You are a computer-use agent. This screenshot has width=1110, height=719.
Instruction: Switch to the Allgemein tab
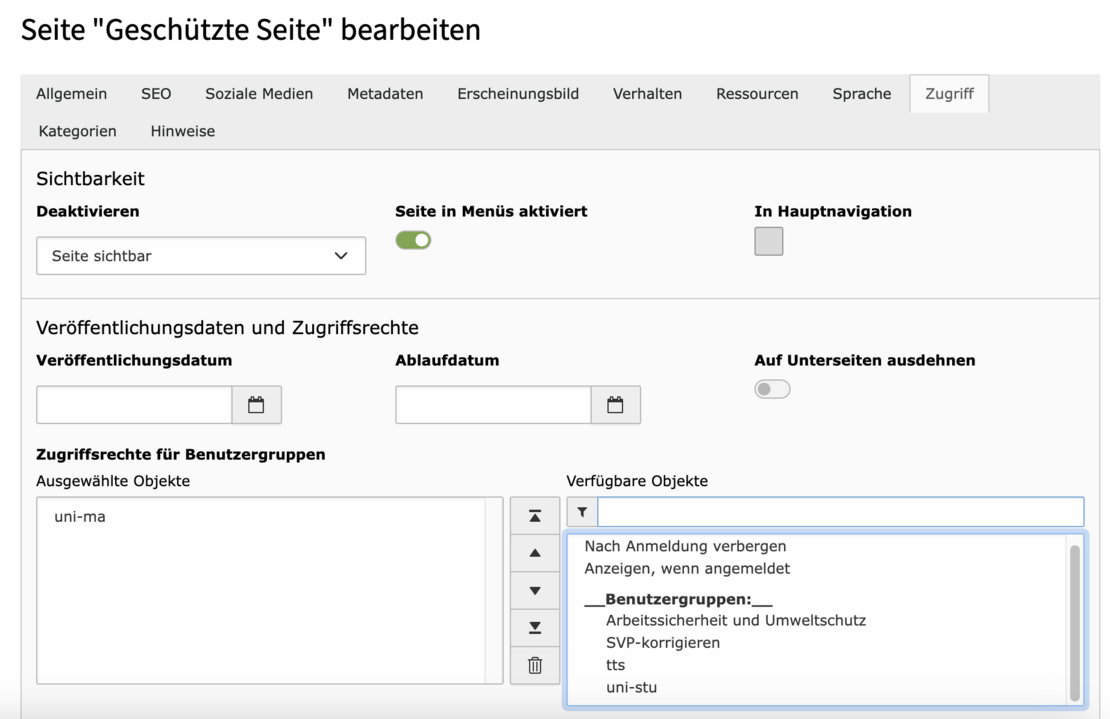coord(71,94)
